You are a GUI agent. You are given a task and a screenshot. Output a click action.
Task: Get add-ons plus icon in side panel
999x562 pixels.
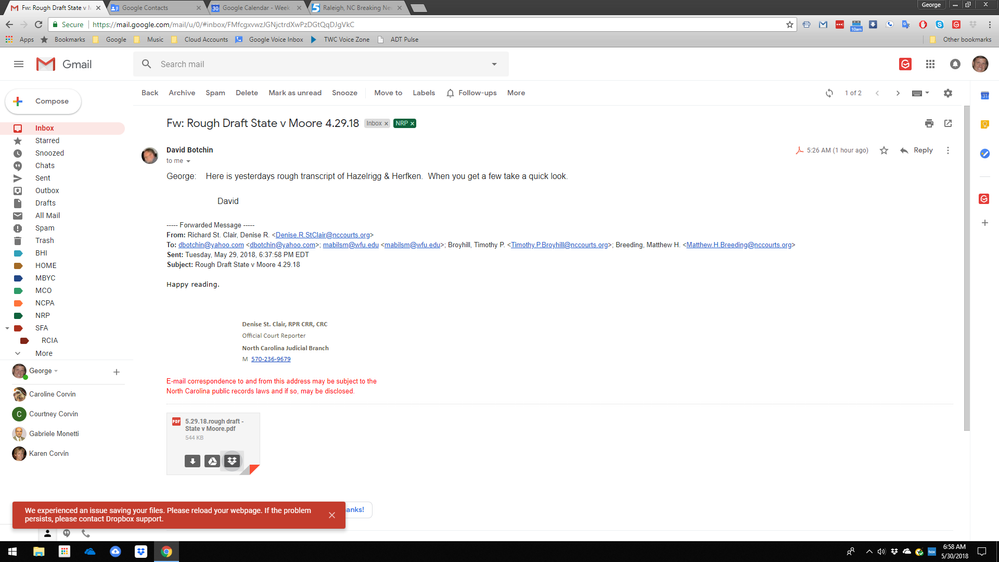(984, 223)
